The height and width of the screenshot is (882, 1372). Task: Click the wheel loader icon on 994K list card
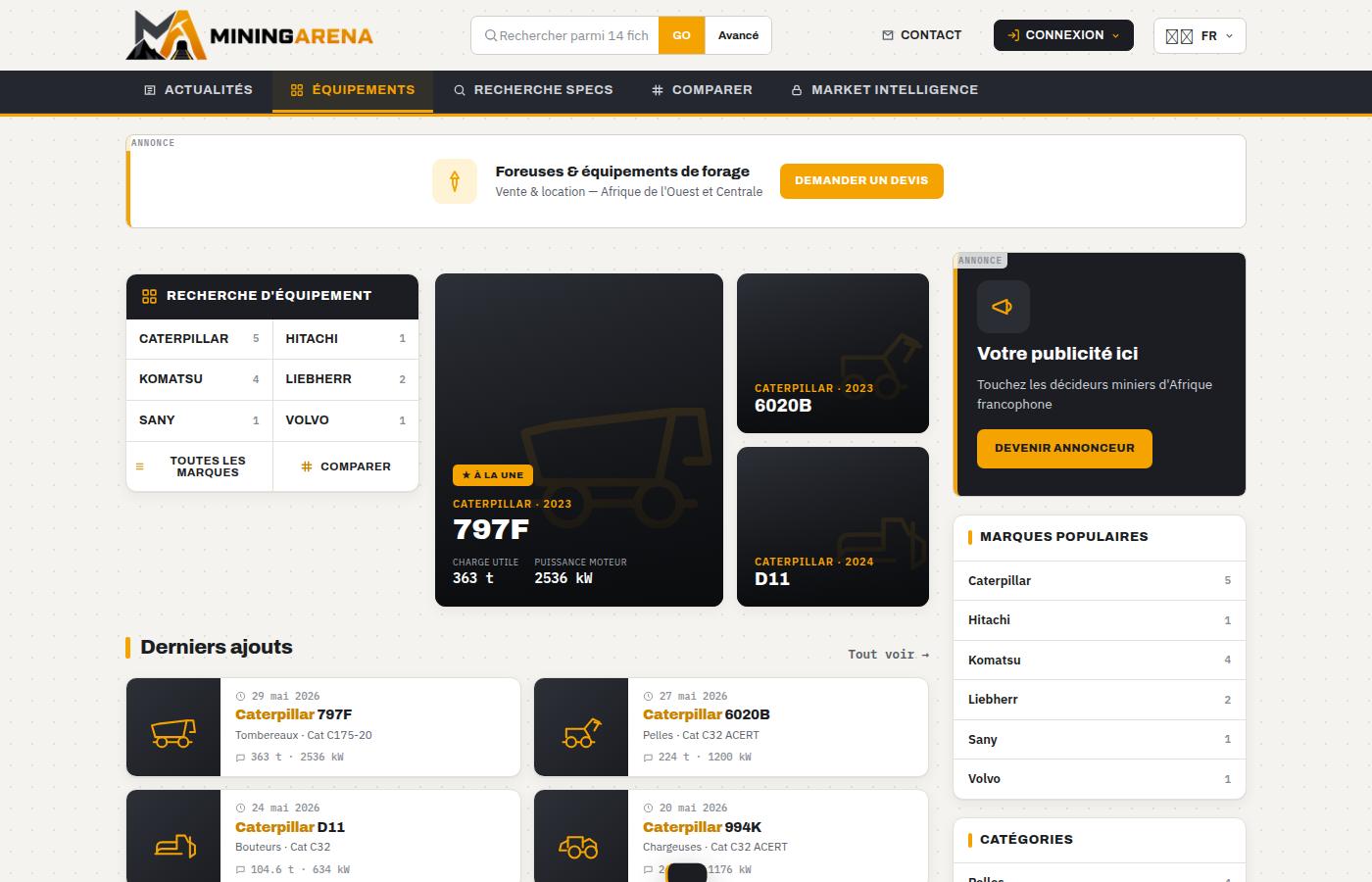click(578, 846)
